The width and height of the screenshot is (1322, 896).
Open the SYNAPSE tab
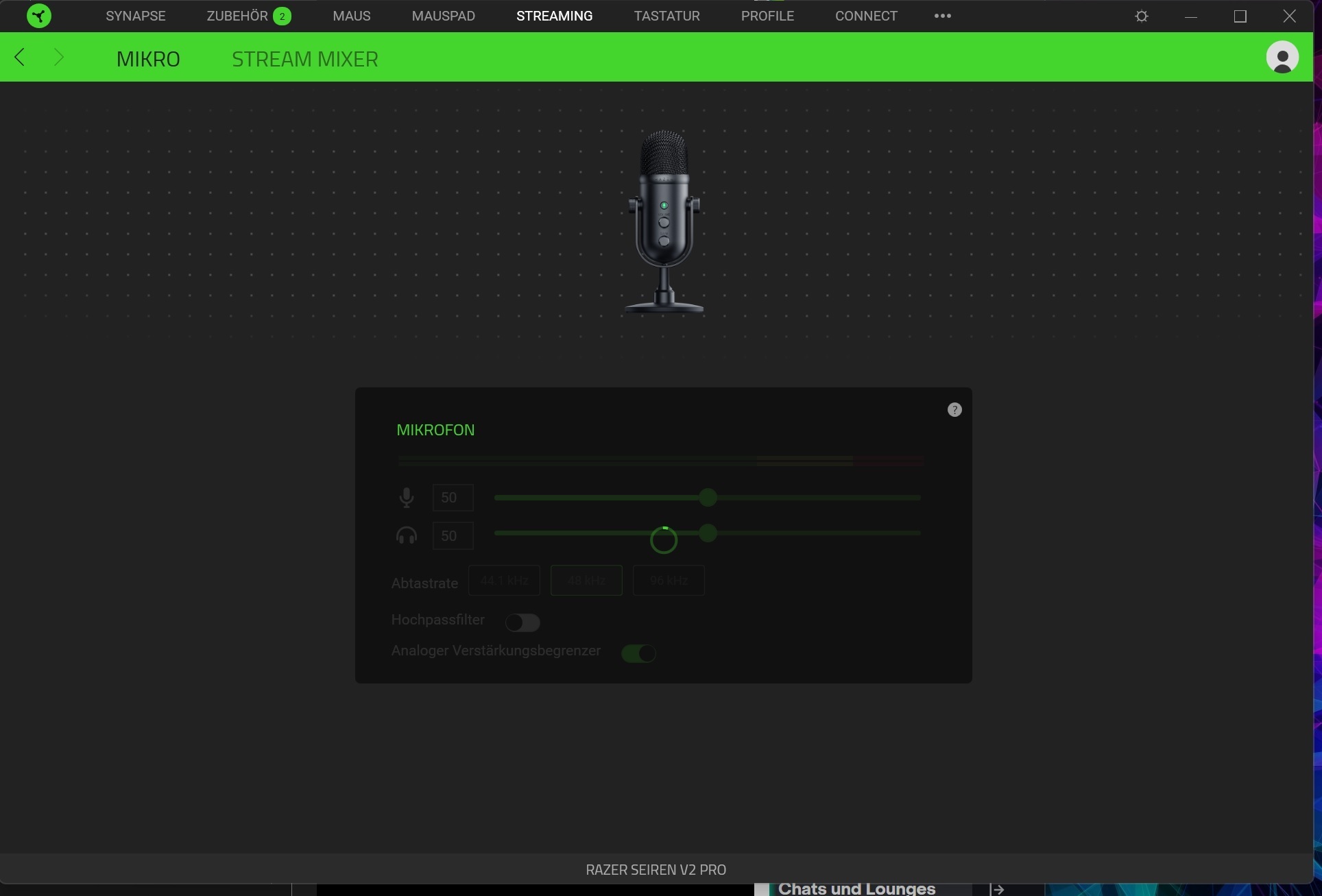(x=136, y=16)
